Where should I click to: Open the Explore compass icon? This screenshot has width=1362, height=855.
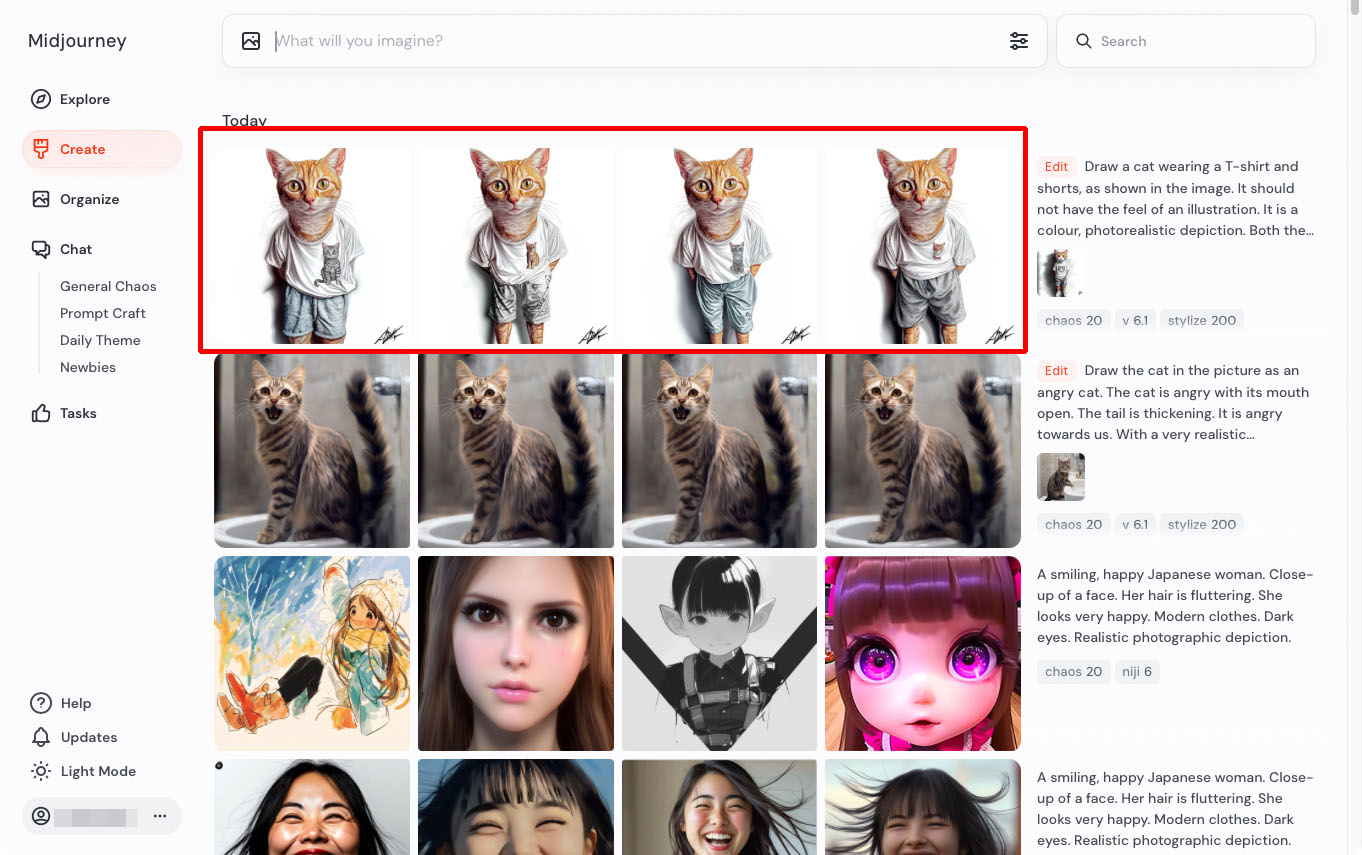tap(41, 99)
